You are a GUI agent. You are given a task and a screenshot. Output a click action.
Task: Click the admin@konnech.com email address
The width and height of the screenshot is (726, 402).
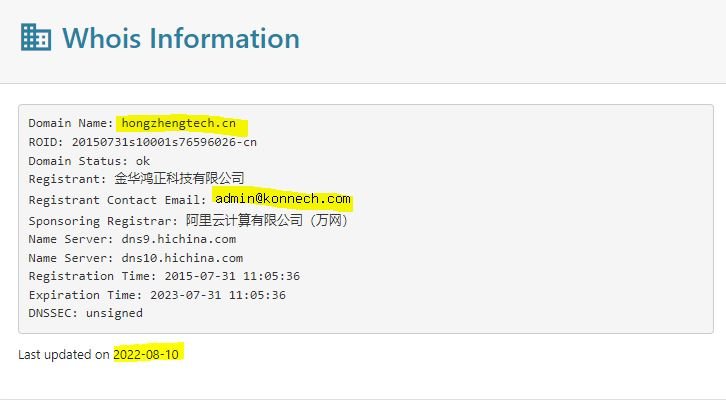[282, 199]
